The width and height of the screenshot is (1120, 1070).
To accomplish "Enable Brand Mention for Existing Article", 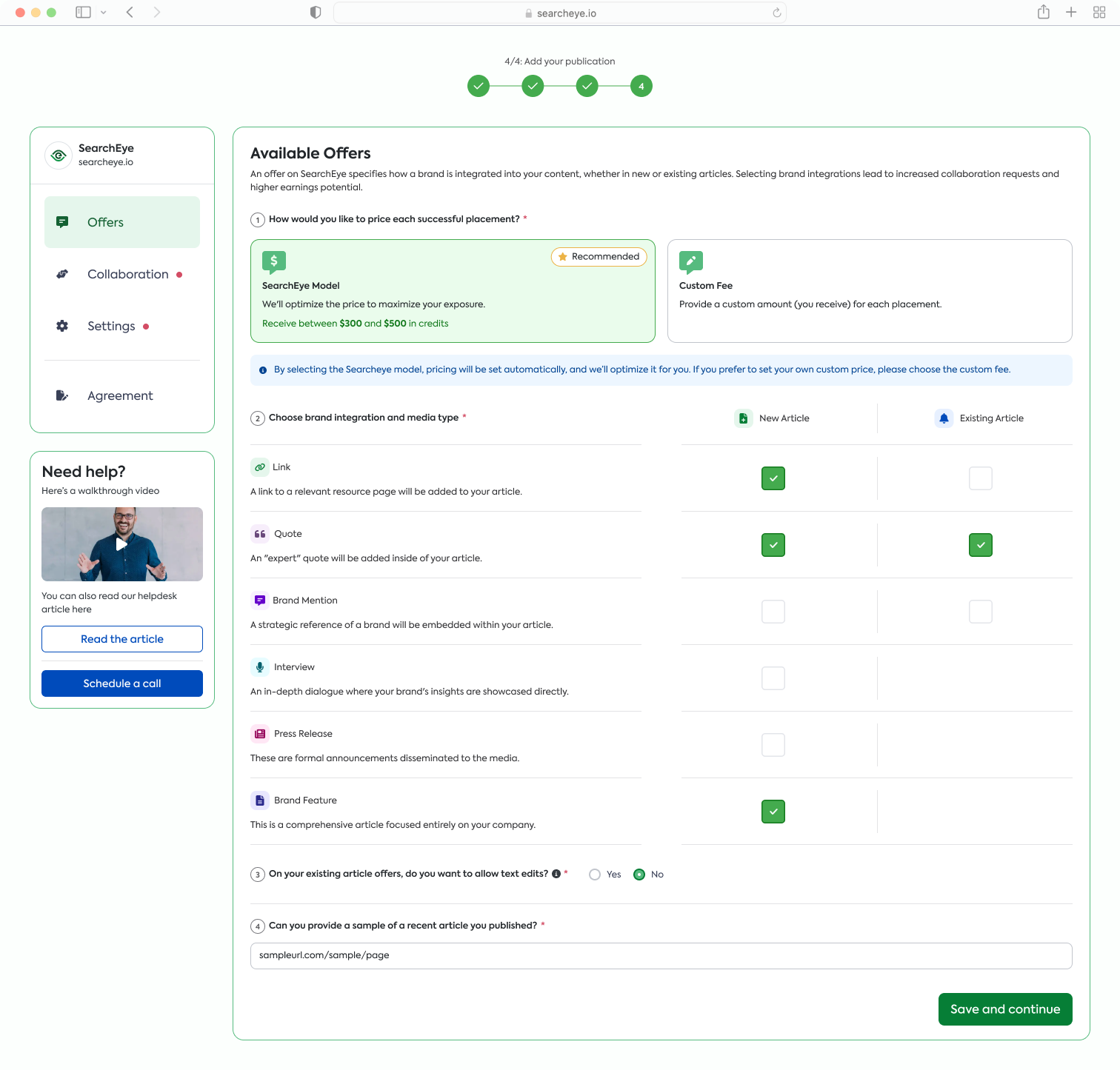I will click(x=980, y=612).
